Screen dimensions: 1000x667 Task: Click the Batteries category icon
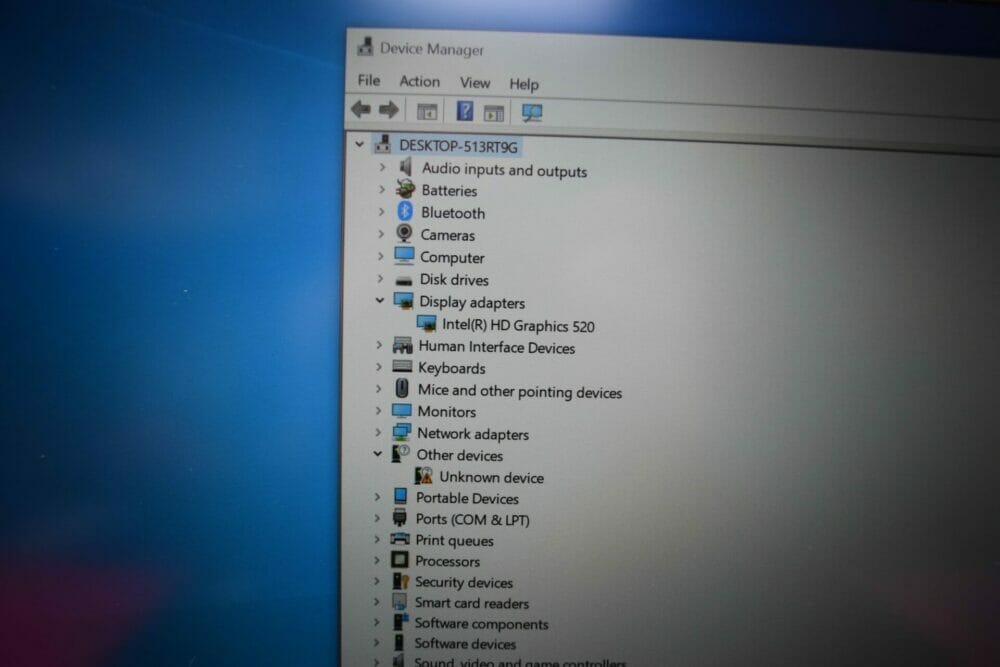[x=406, y=189]
